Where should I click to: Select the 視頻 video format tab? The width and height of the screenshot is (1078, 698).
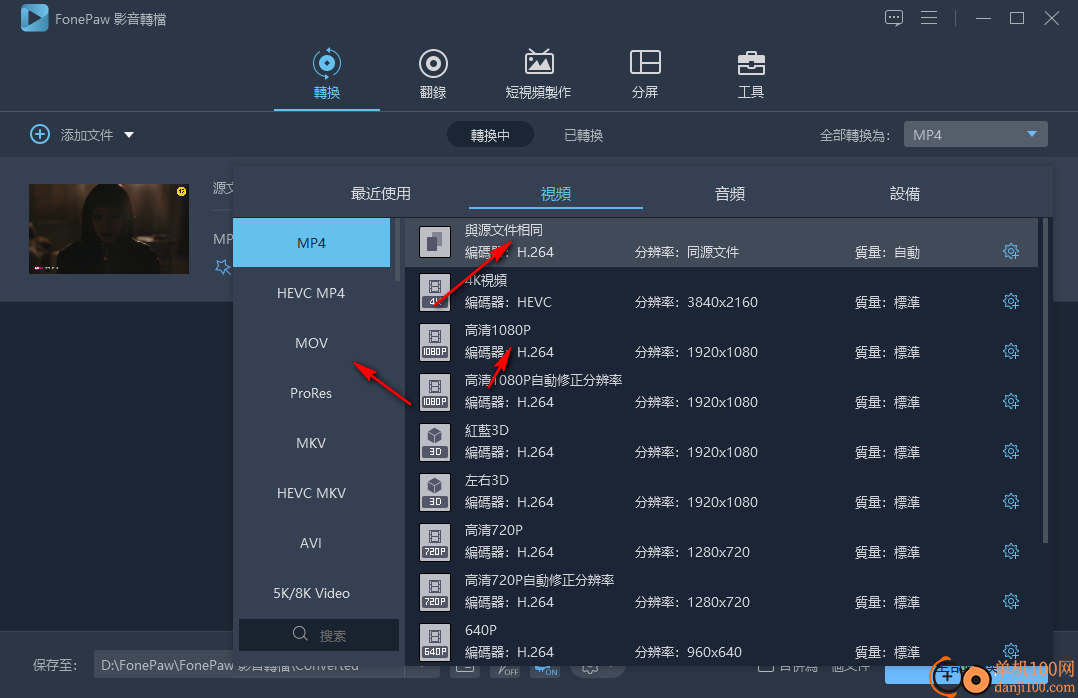556,194
